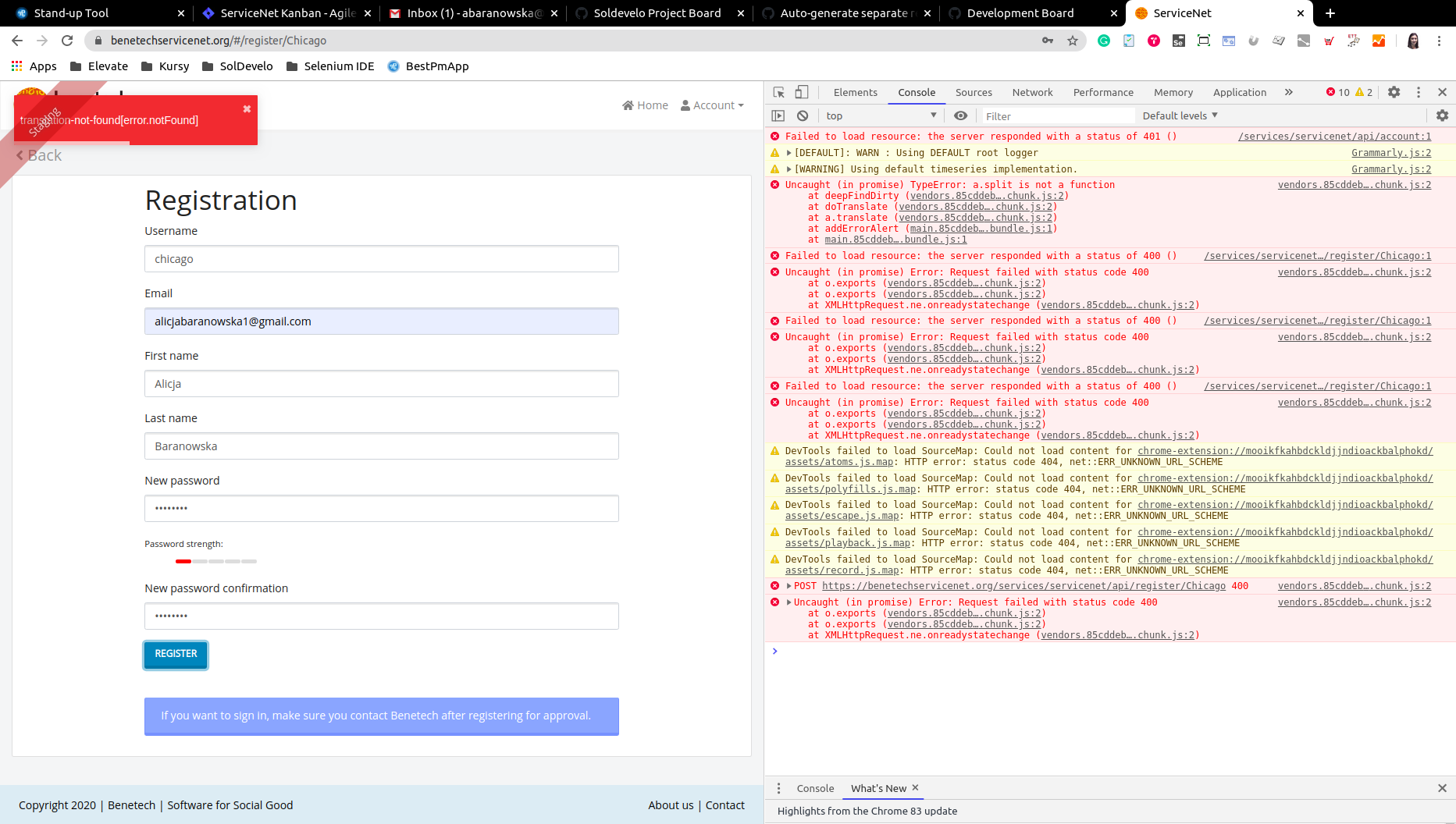Open the Contact link in the footer
Viewport: 1456px width, 824px height.
pos(724,804)
